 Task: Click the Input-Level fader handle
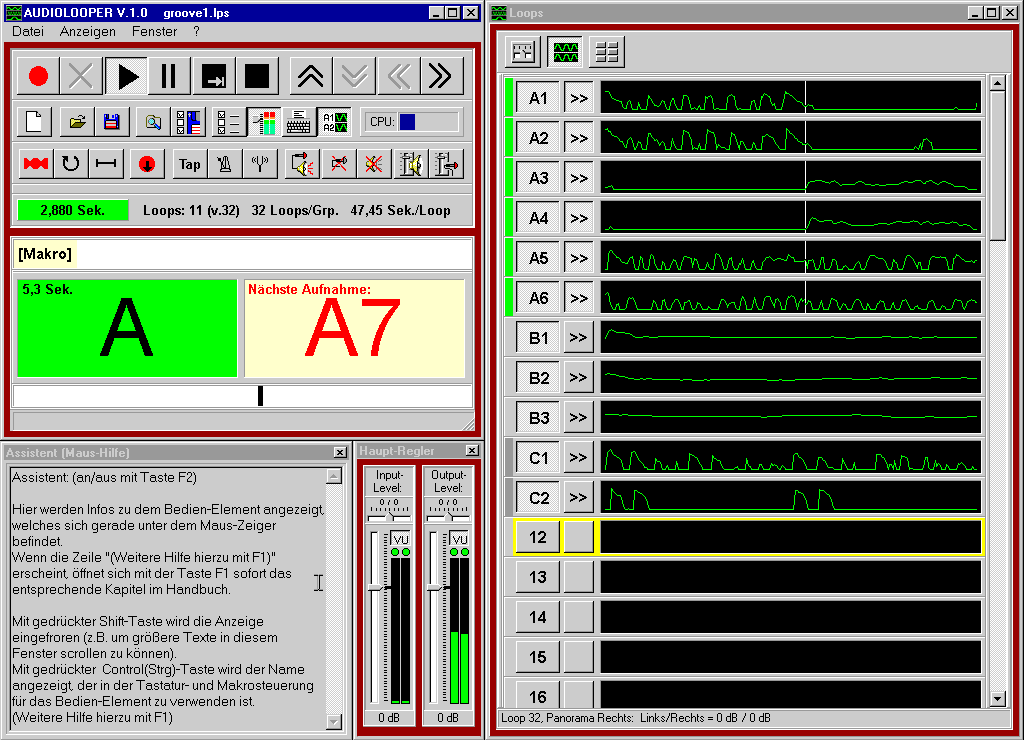coord(377,588)
